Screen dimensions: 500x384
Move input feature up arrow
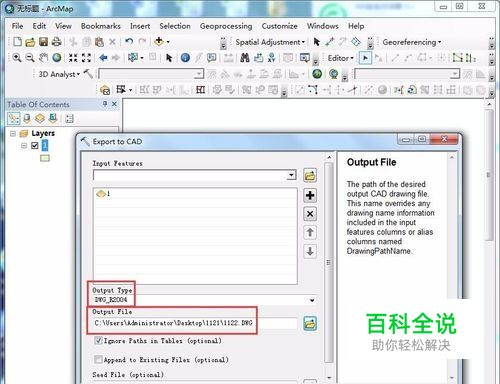(x=310, y=232)
